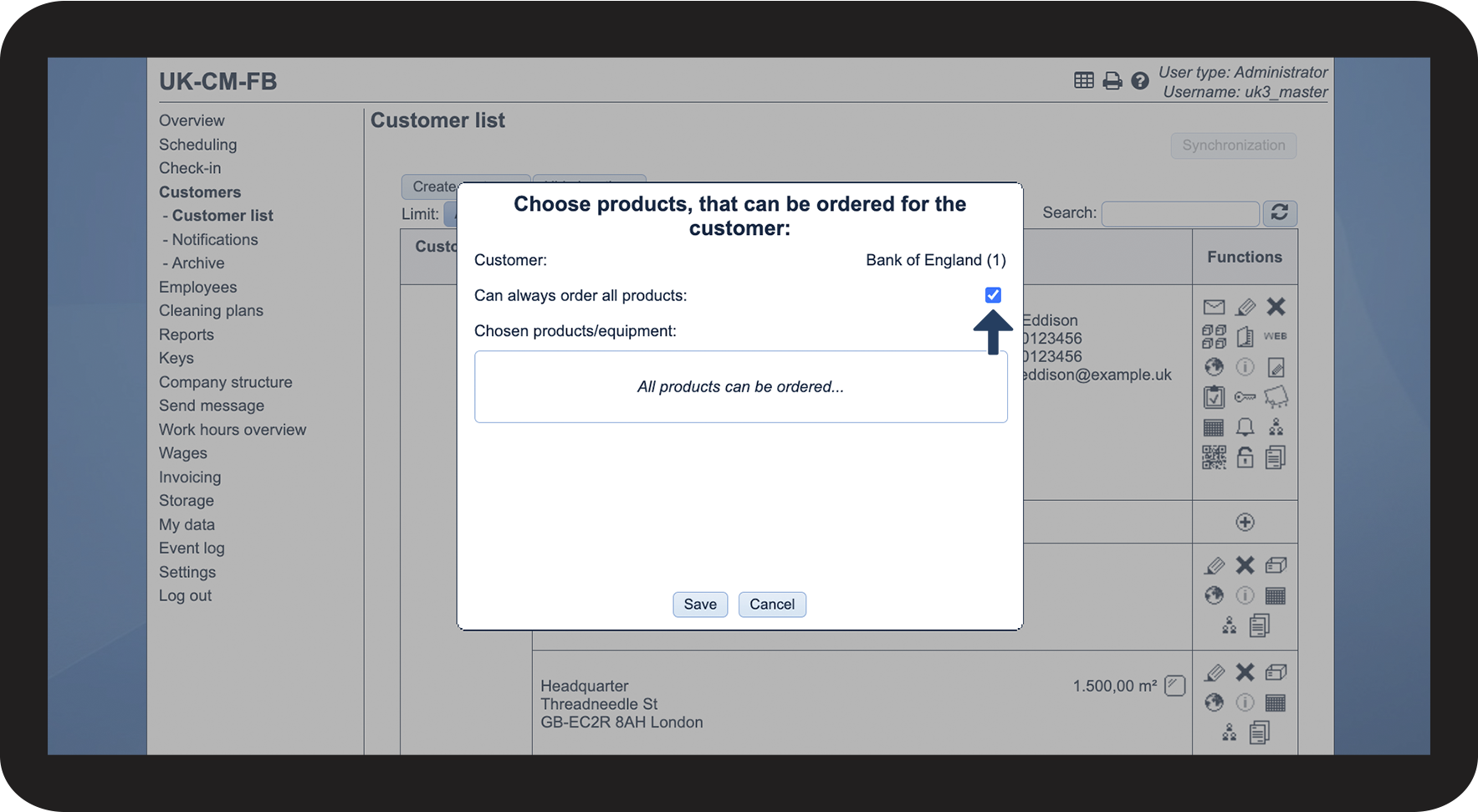1478x812 pixels.
Task: Click the note-with-pencil icon in customer functions
Action: click(1276, 367)
